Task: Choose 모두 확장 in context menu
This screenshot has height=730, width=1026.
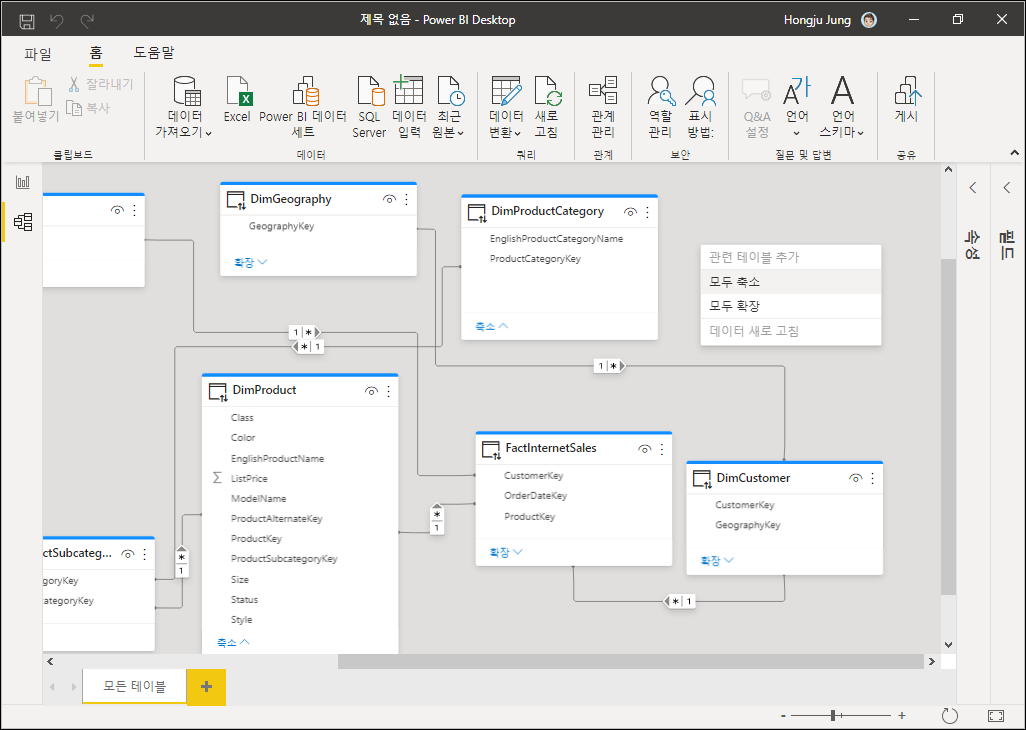Action: tap(790, 306)
